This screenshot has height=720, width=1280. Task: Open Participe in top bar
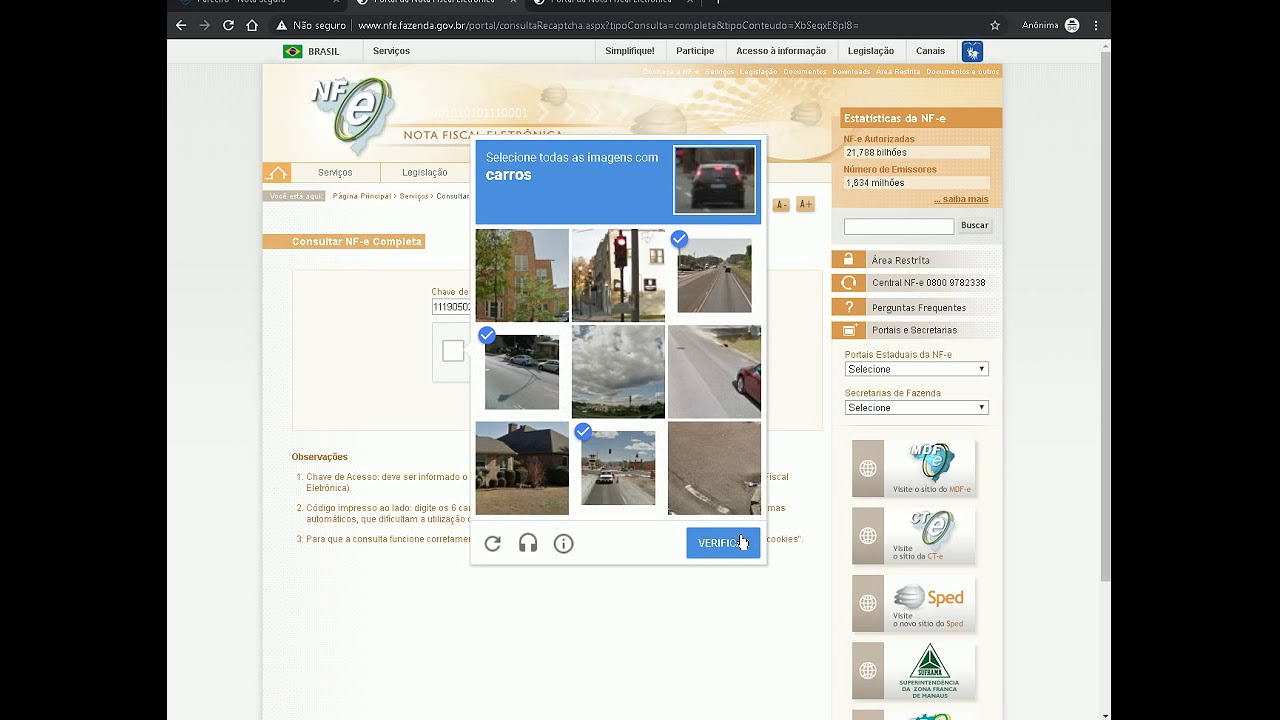click(x=695, y=51)
